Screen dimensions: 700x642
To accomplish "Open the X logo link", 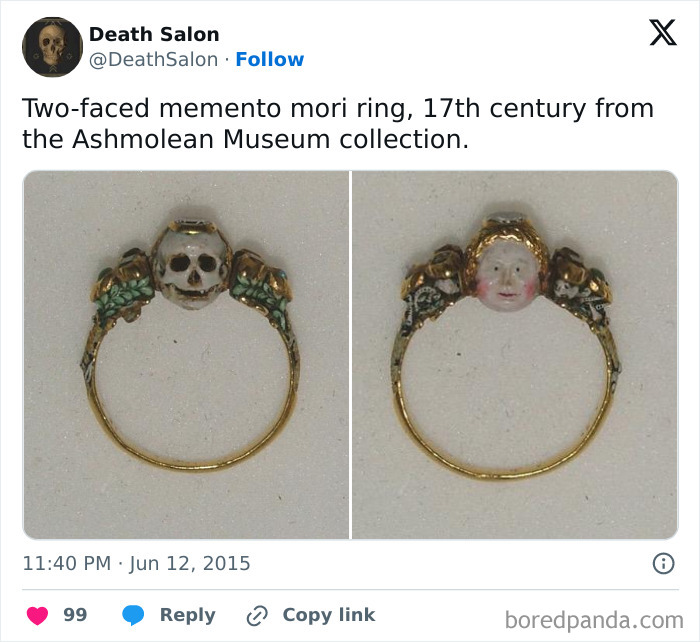I will [662, 33].
